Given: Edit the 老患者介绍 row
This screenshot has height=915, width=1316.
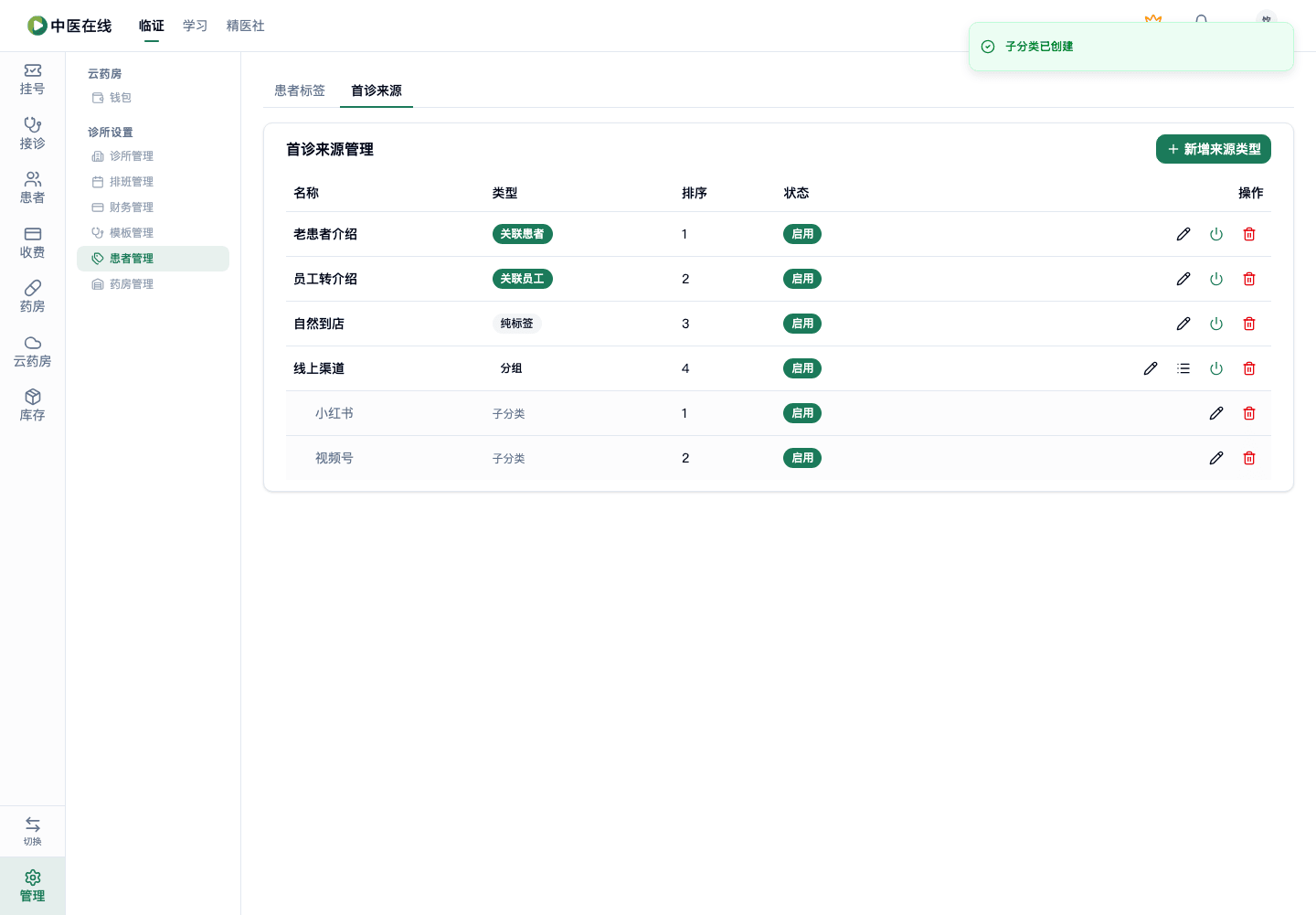Looking at the screenshot, I should click(x=1183, y=234).
